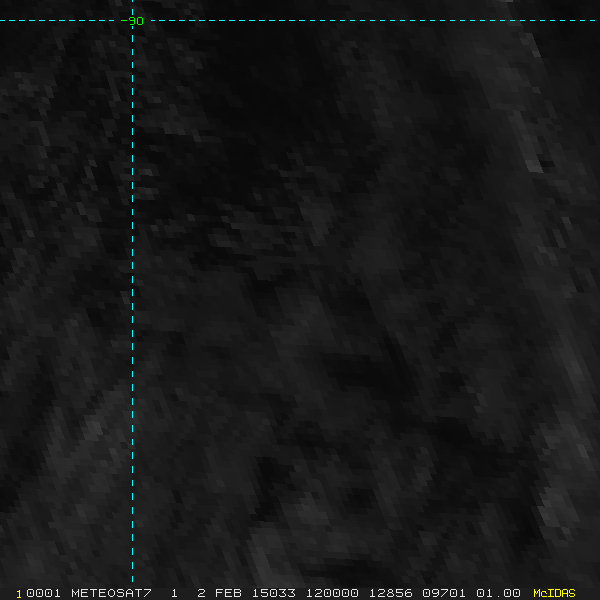Click the yellow McIDAS label
The image size is (600, 600).
[x=554, y=593]
